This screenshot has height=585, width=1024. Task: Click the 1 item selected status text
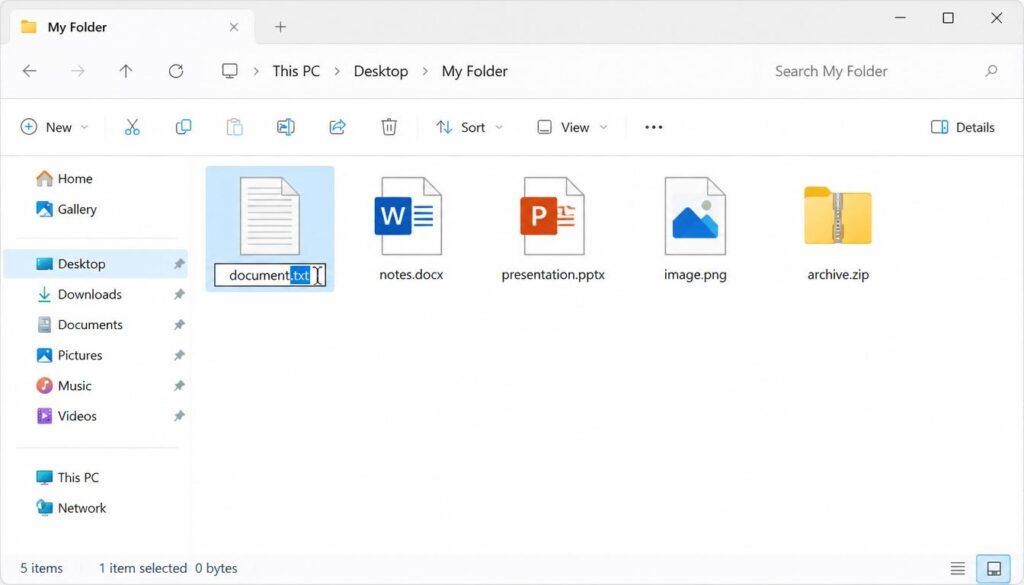pos(142,569)
